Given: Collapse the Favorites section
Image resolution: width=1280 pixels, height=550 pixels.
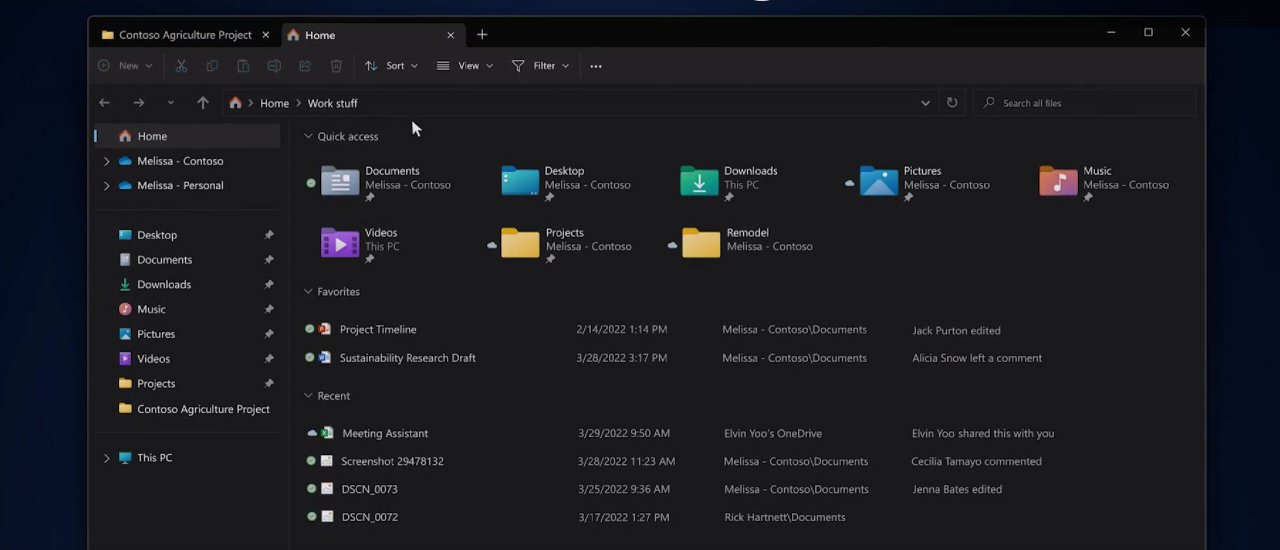Looking at the screenshot, I should (x=308, y=291).
